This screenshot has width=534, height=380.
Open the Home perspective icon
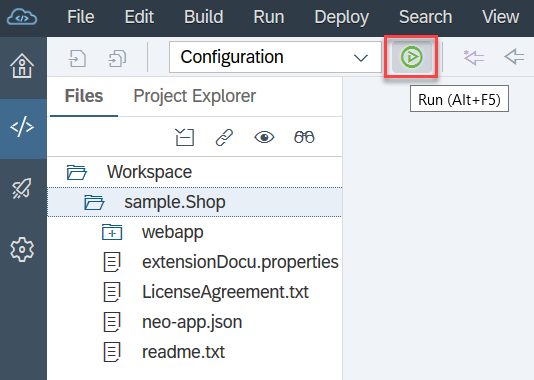click(22, 66)
